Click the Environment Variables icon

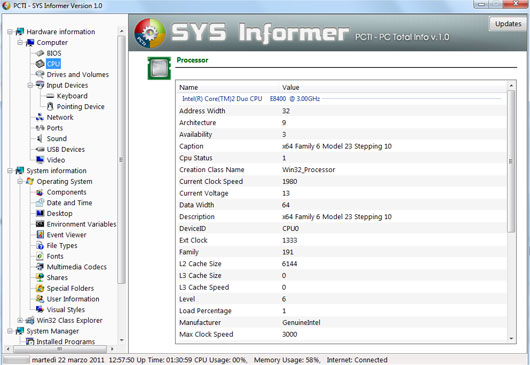(40, 224)
